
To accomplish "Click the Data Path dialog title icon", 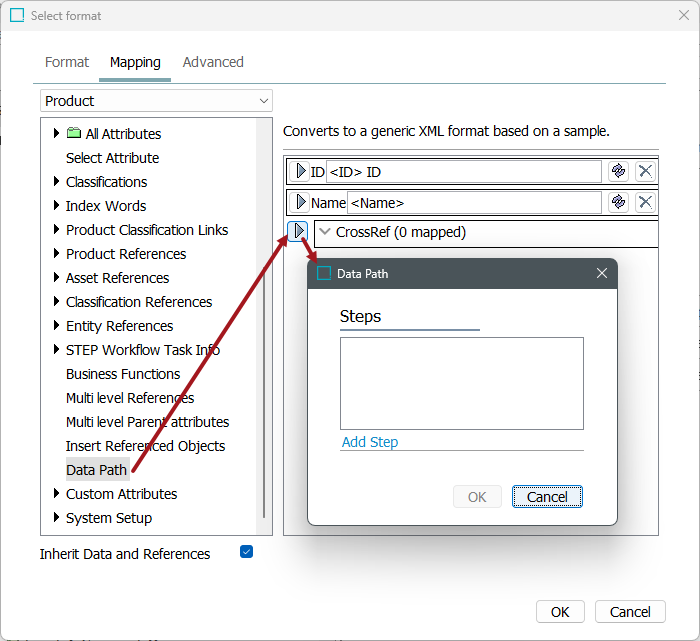I will click(324, 273).
